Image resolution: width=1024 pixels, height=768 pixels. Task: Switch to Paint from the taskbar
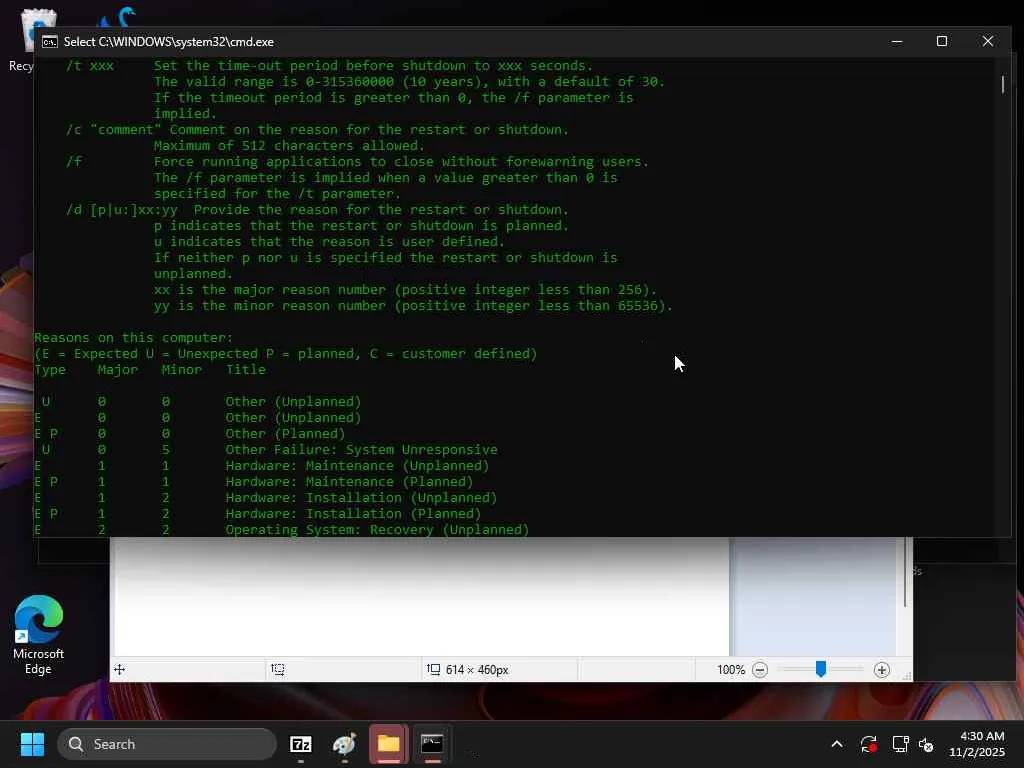click(x=344, y=744)
